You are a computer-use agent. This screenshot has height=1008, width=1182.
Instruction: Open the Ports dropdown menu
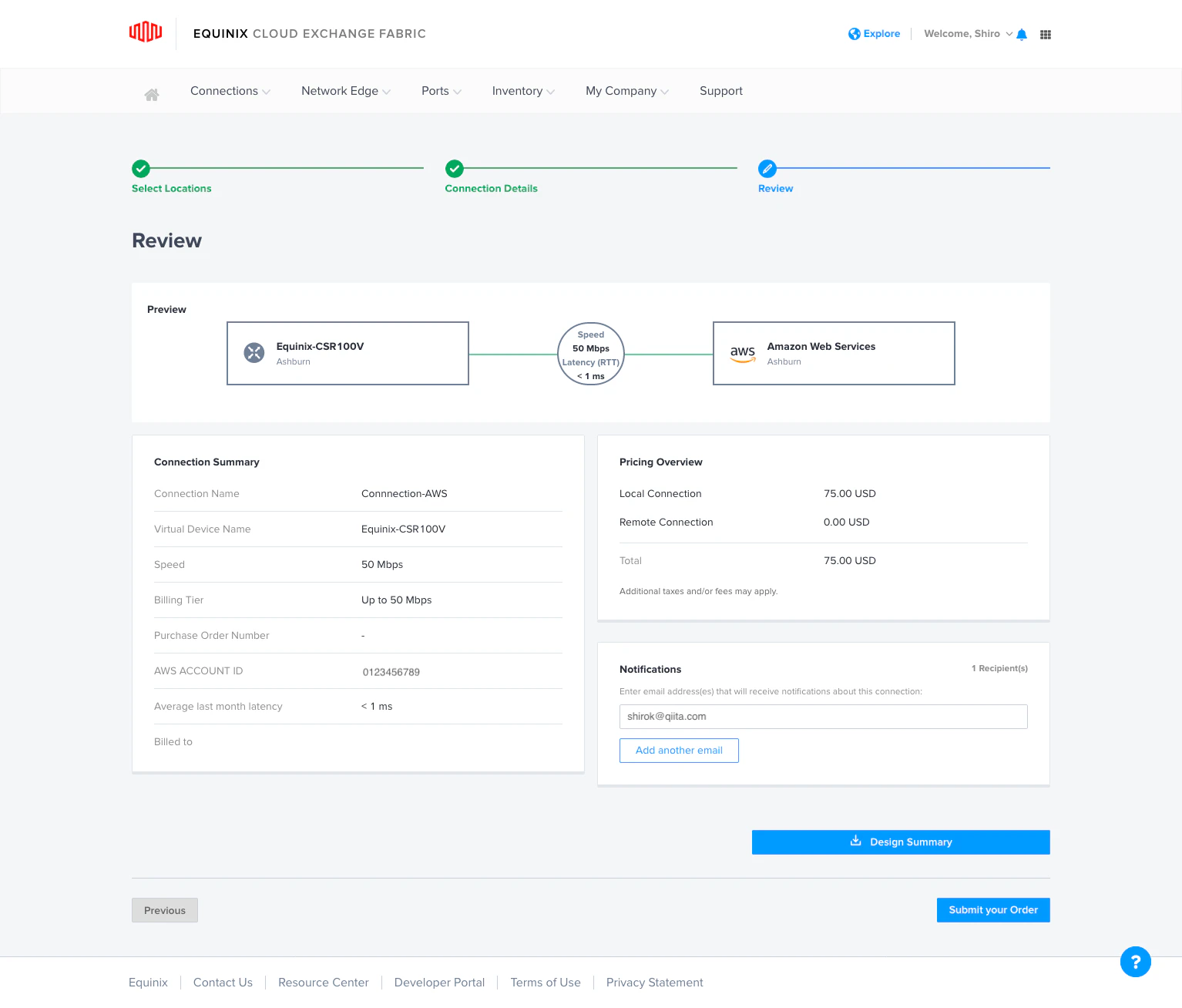(442, 91)
